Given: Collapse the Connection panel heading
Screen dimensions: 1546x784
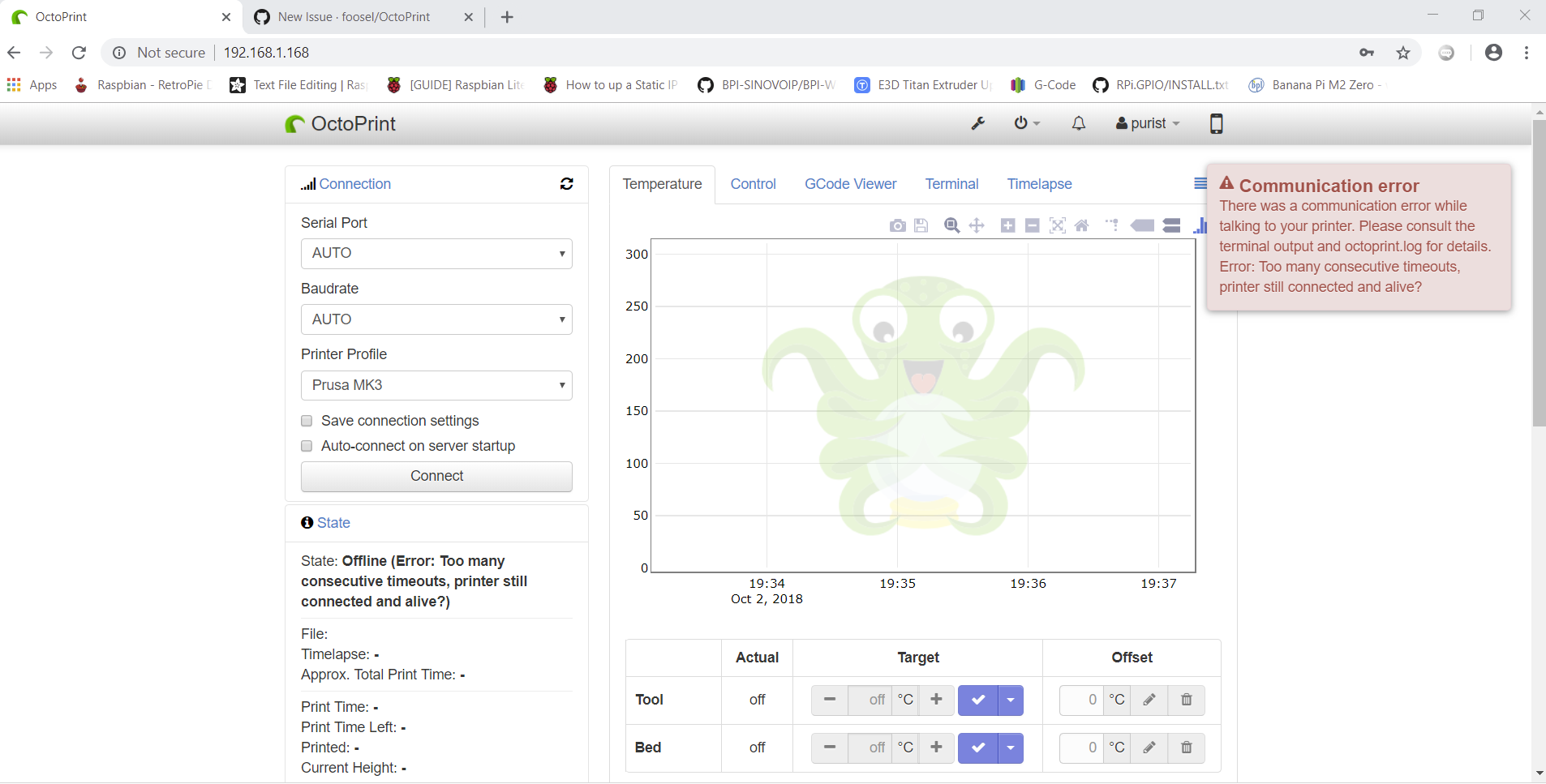Looking at the screenshot, I should pyautogui.click(x=354, y=184).
